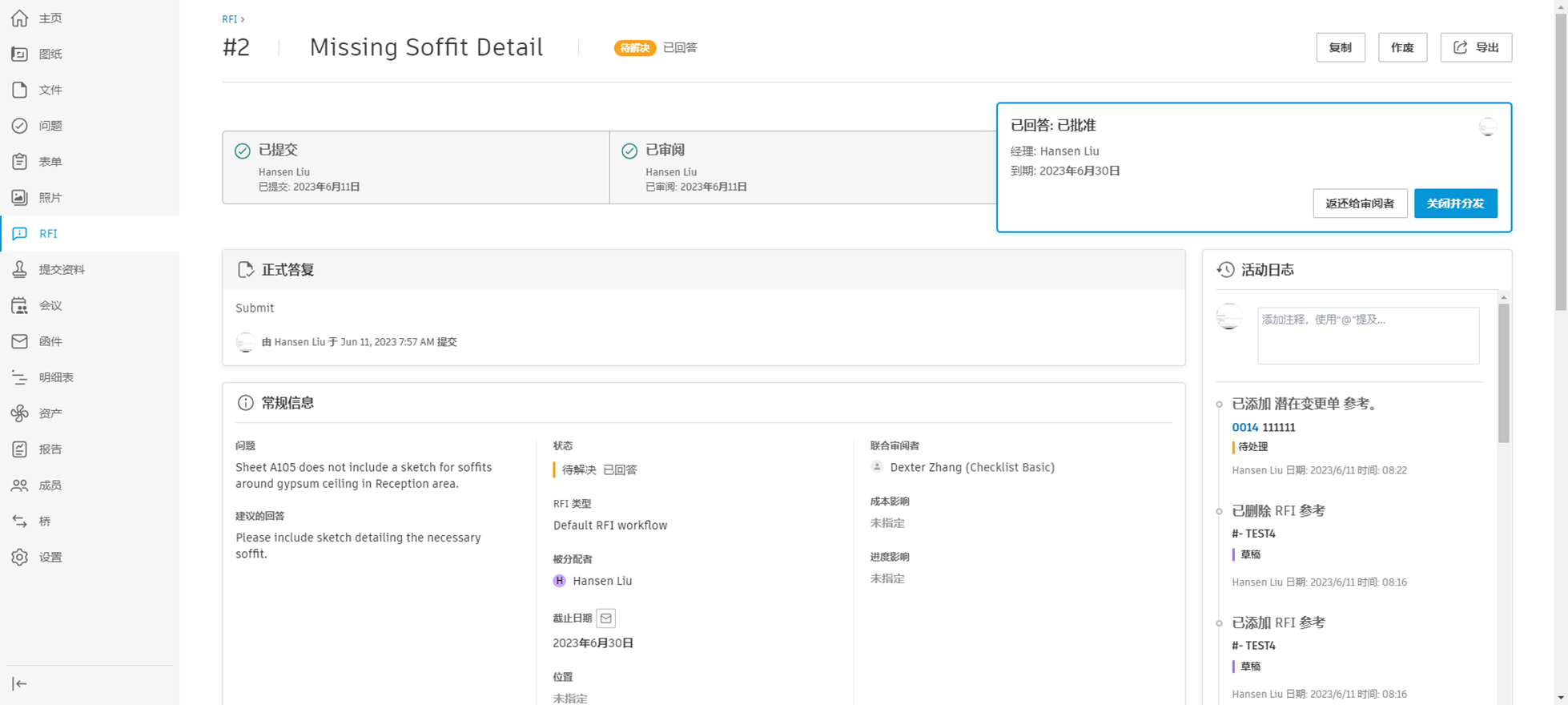The height and width of the screenshot is (705, 1568).
Task: Open change order link 0014
Action: pos(1244,427)
